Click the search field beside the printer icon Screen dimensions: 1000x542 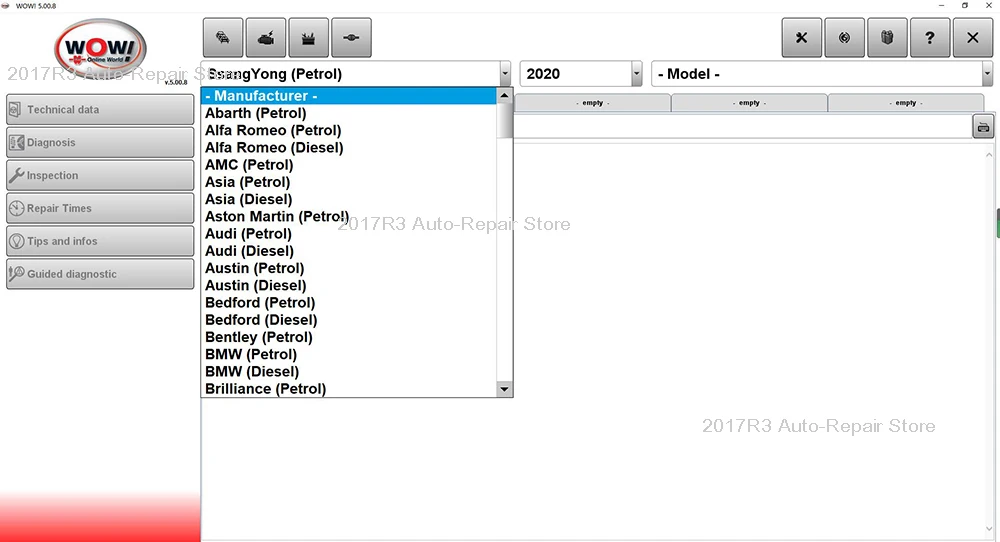click(742, 127)
